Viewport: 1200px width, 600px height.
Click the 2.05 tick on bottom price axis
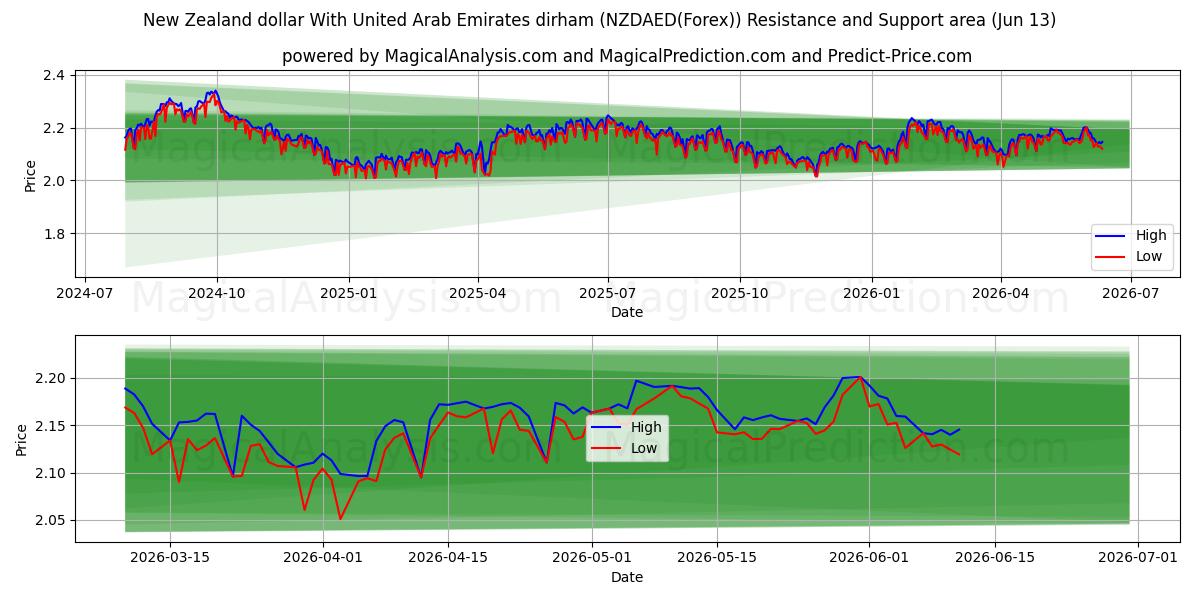click(51, 521)
